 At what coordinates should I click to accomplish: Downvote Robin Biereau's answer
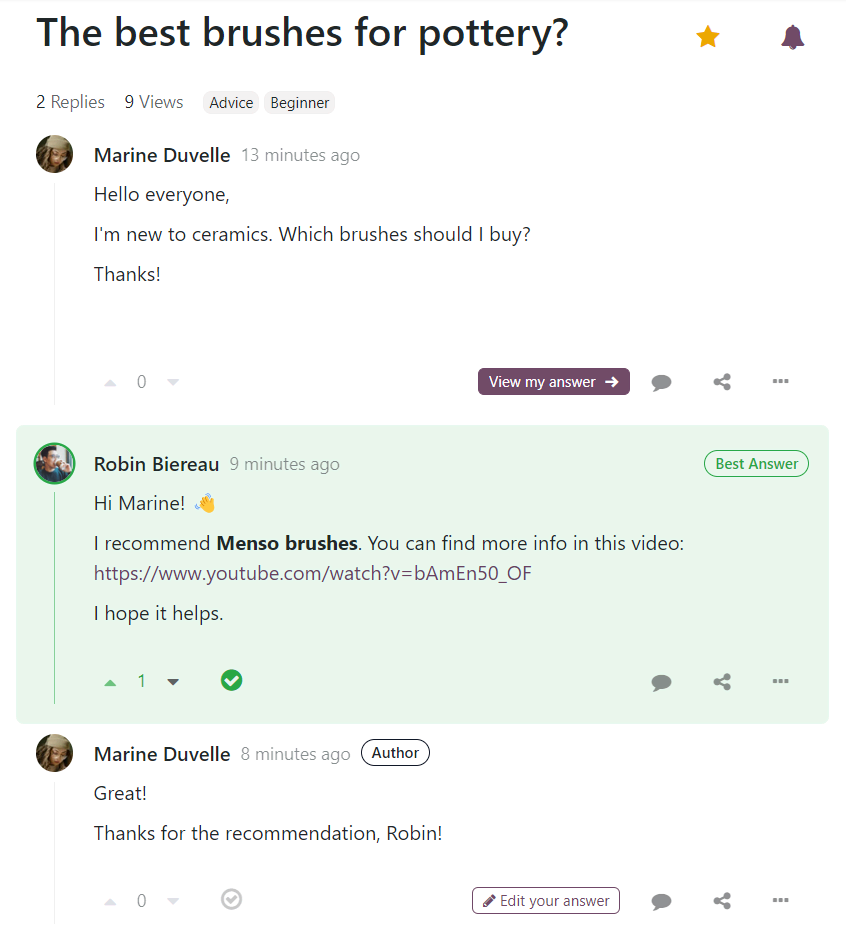click(x=173, y=682)
